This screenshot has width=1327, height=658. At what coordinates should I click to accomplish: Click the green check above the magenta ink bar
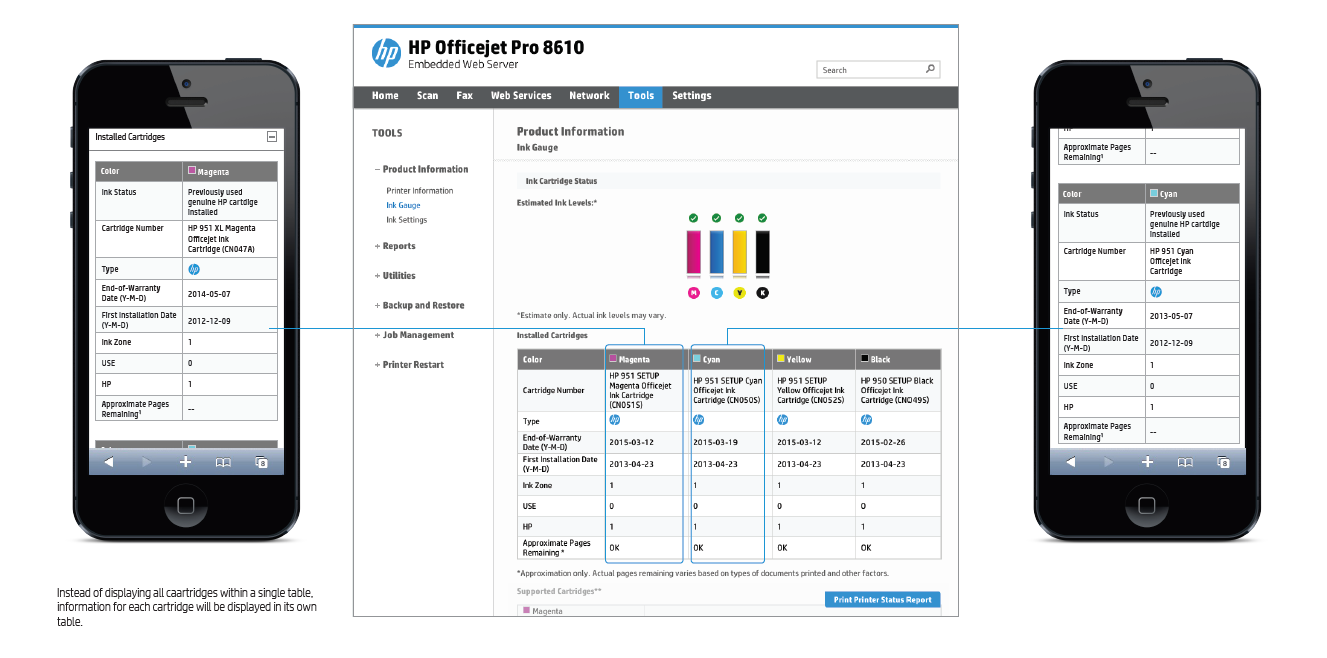click(x=693, y=217)
